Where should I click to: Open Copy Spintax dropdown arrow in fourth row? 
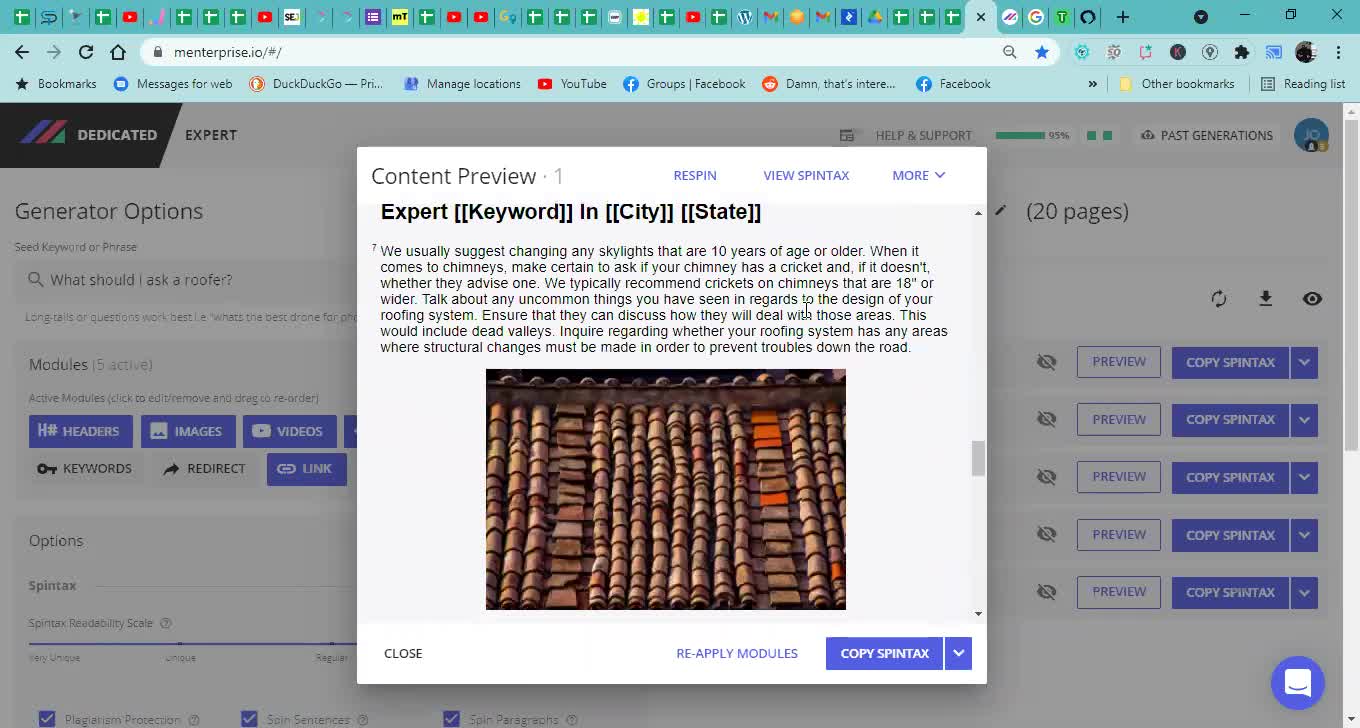1304,535
